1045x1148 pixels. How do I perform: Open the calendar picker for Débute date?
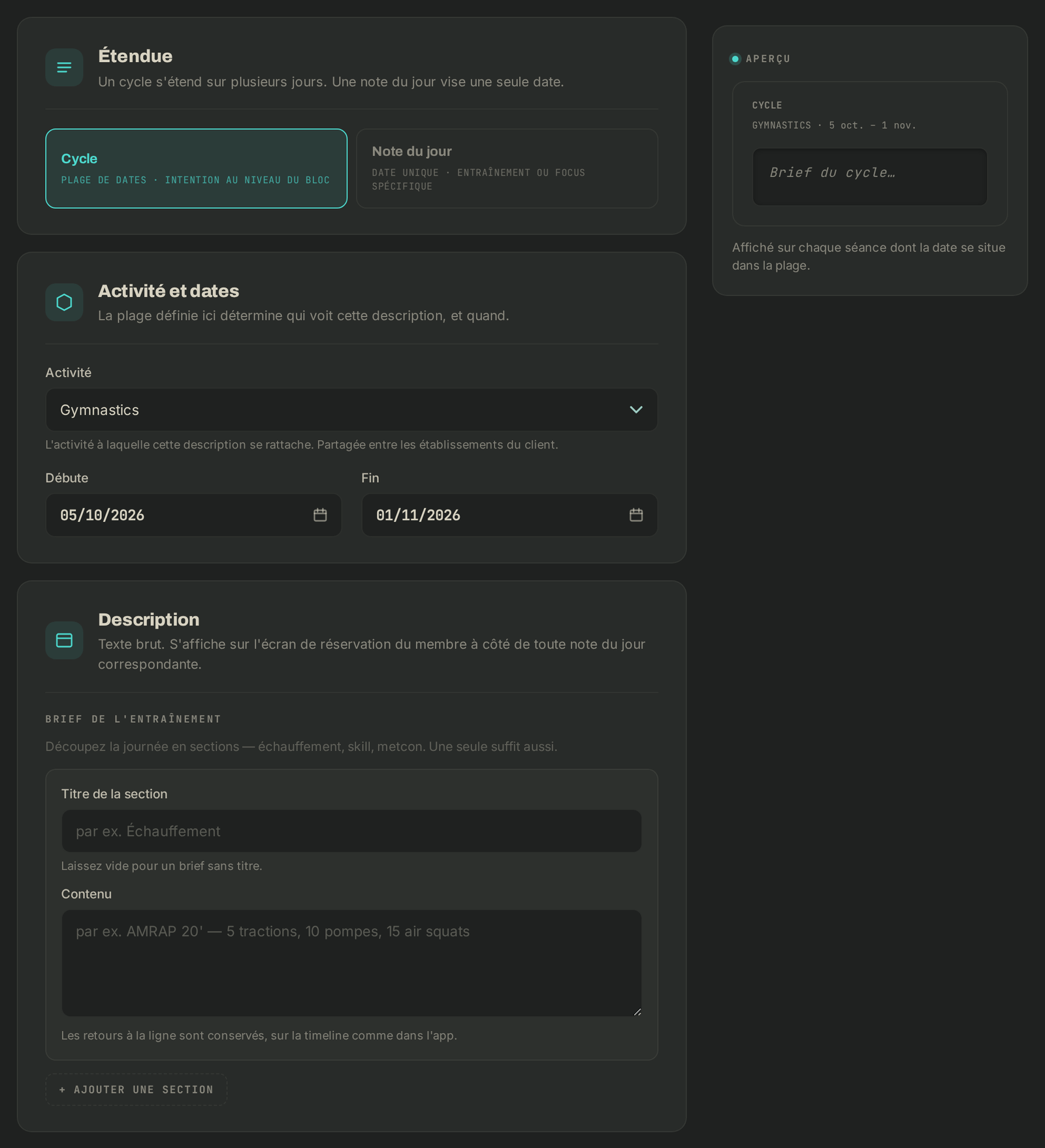tap(320, 515)
